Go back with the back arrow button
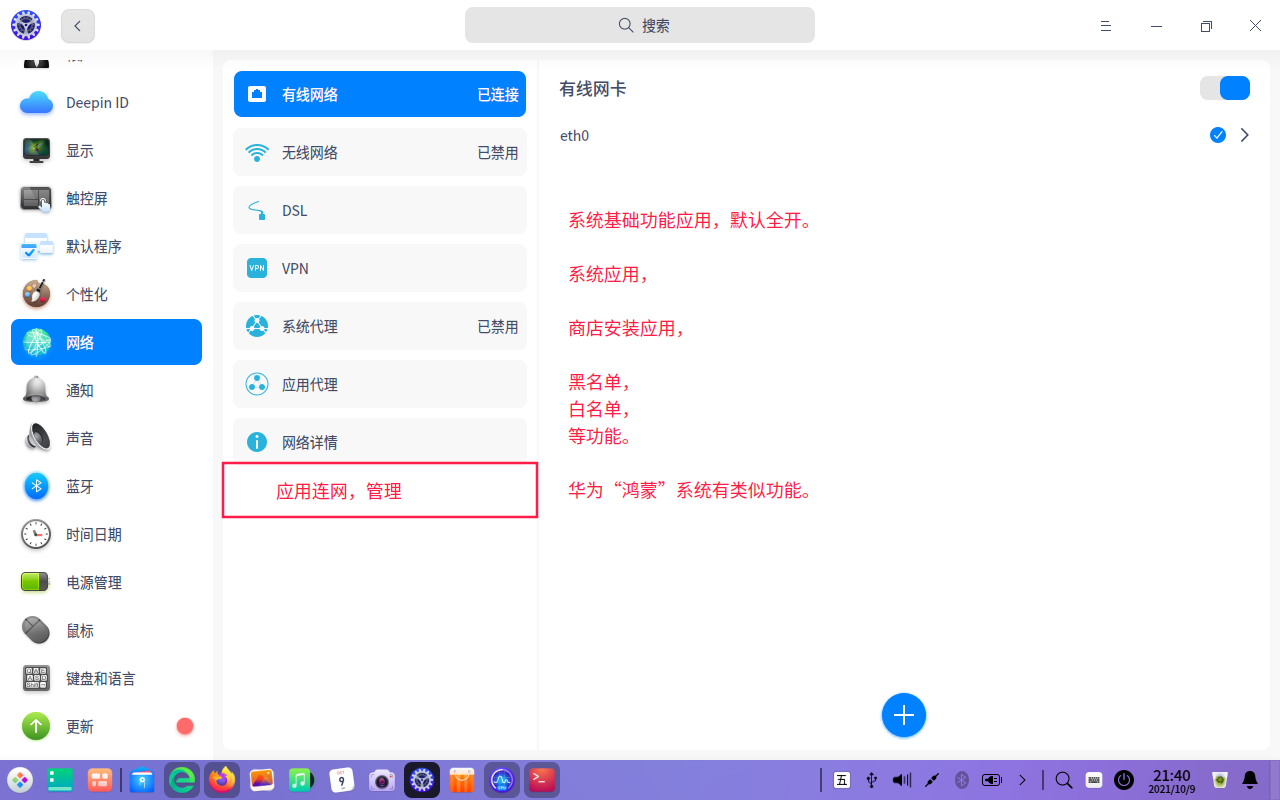This screenshot has width=1280, height=800. tap(78, 26)
